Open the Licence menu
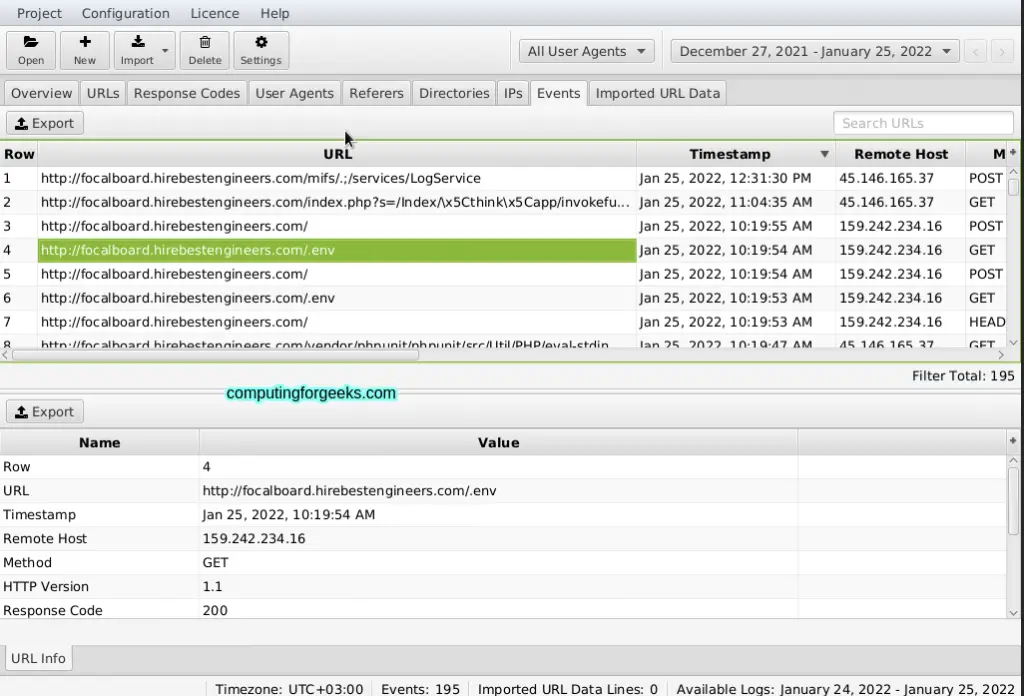 [x=214, y=13]
